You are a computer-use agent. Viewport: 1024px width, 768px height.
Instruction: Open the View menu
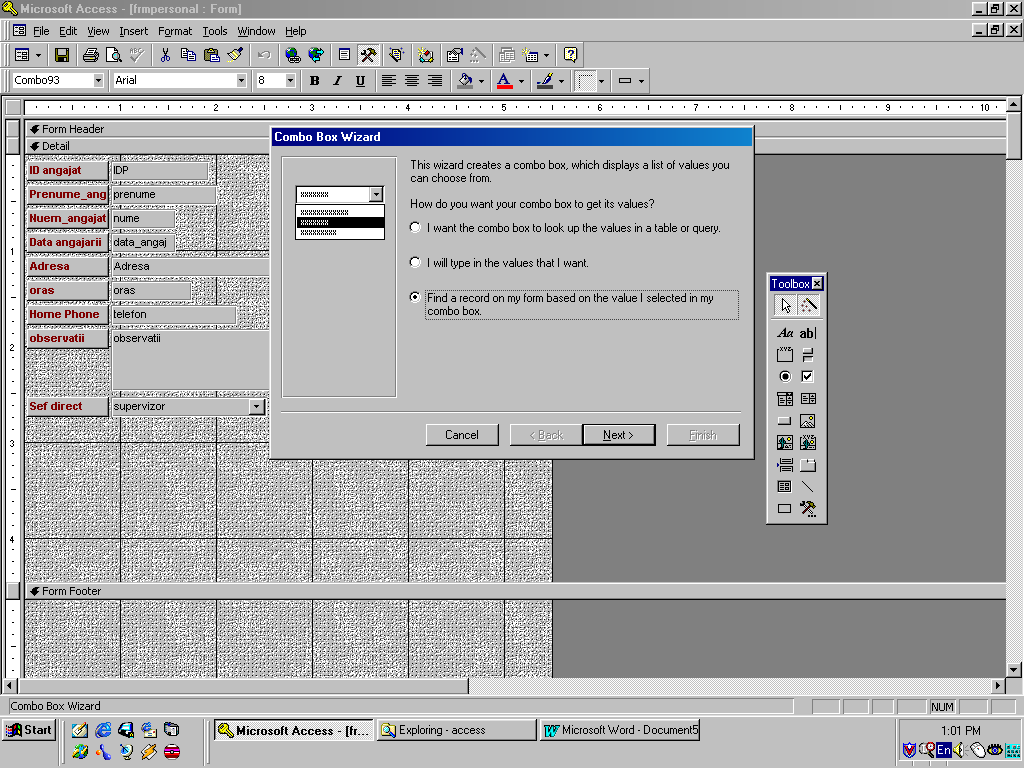(98, 31)
